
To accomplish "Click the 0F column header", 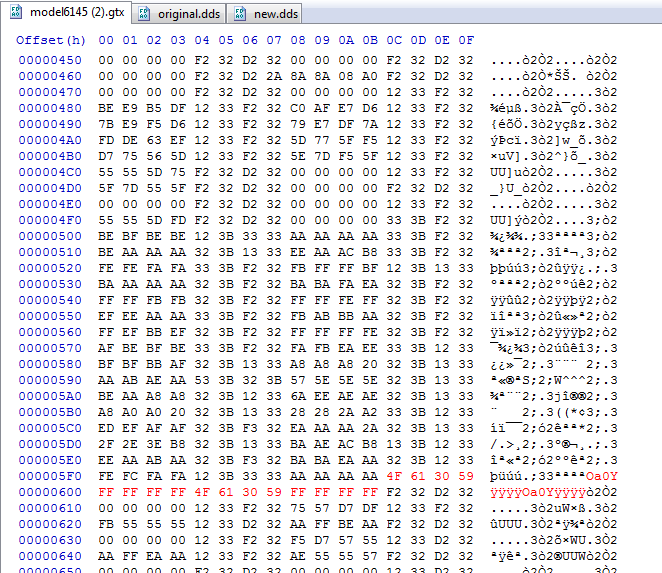I will point(466,40).
